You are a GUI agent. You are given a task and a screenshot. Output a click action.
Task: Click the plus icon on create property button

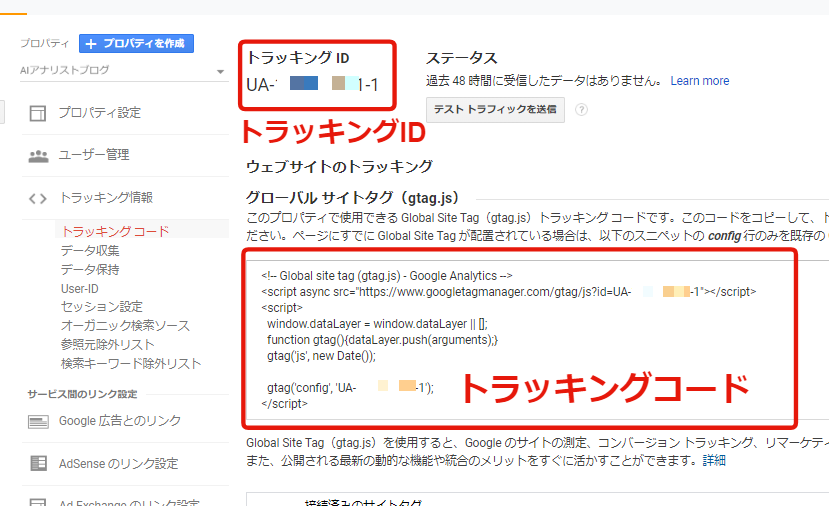click(92, 44)
